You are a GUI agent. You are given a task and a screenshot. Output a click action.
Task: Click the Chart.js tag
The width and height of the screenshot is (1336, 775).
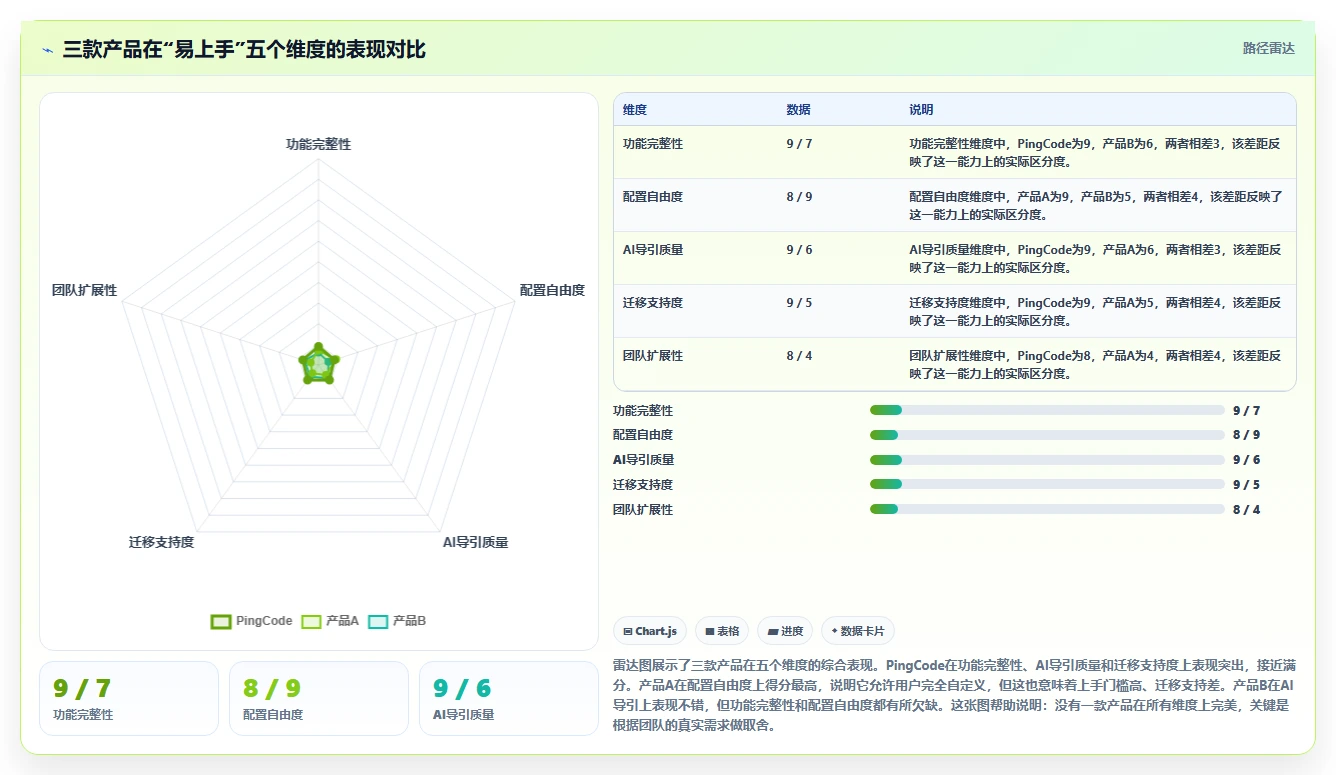(x=650, y=631)
